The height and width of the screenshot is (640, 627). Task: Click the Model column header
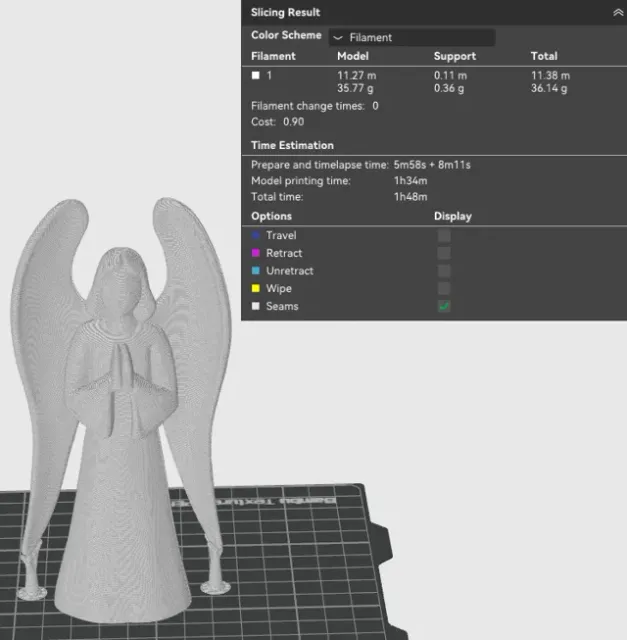[353, 56]
